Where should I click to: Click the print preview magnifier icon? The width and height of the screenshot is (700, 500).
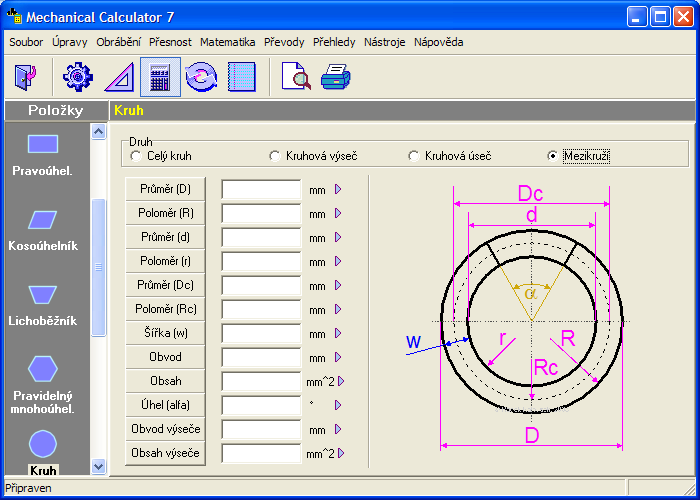pos(296,76)
